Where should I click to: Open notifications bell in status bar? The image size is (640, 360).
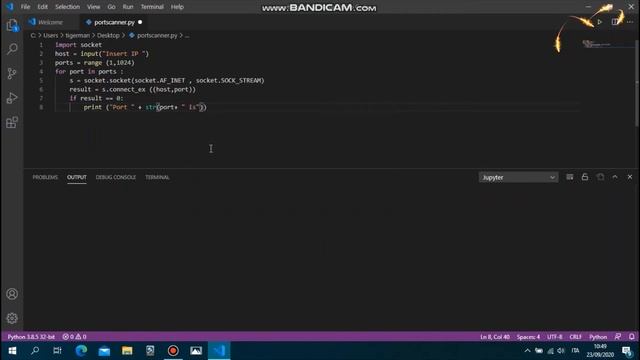[x=631, y=337]
